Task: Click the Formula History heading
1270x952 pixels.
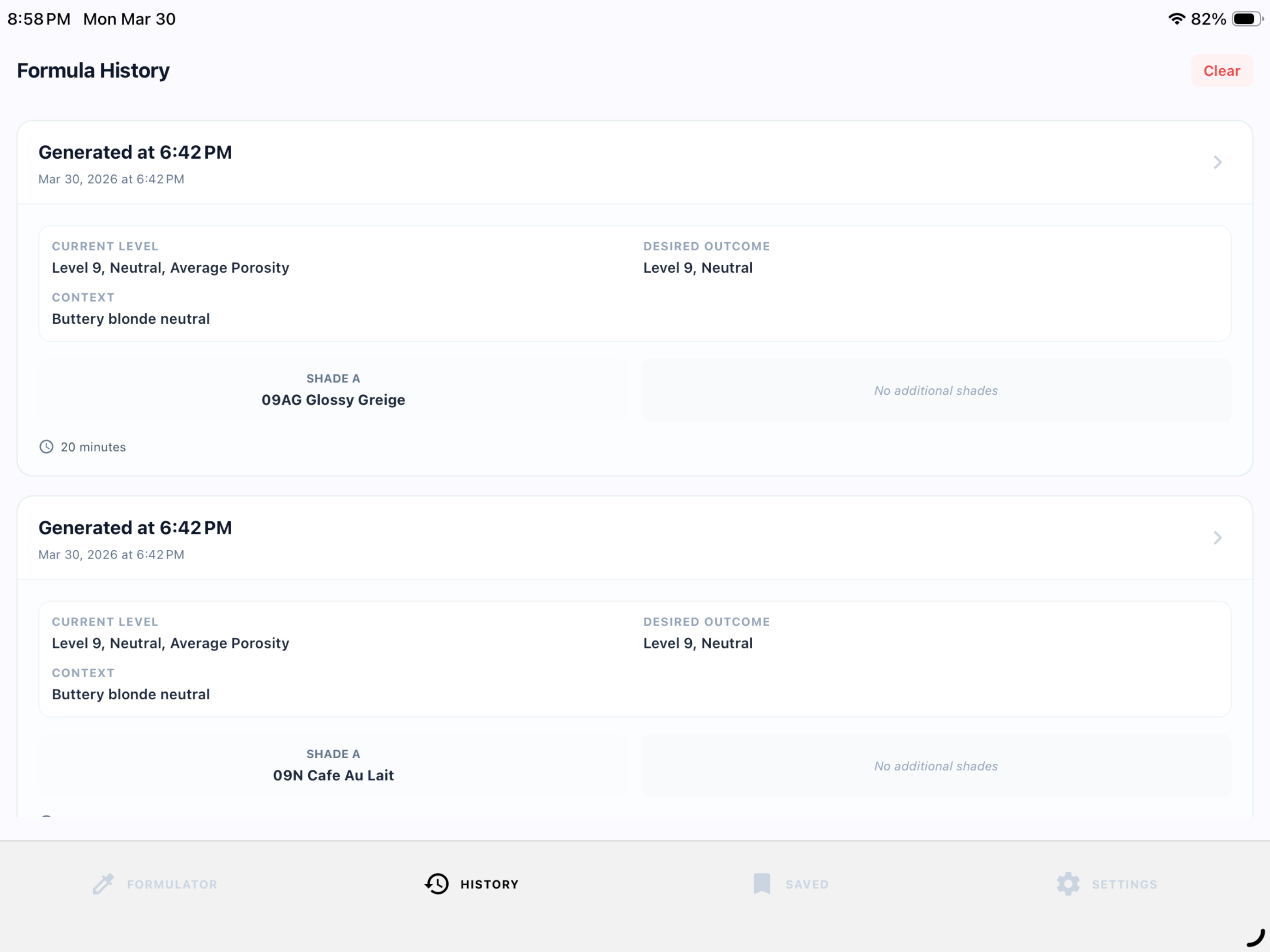Action: (x=93, y=71)
